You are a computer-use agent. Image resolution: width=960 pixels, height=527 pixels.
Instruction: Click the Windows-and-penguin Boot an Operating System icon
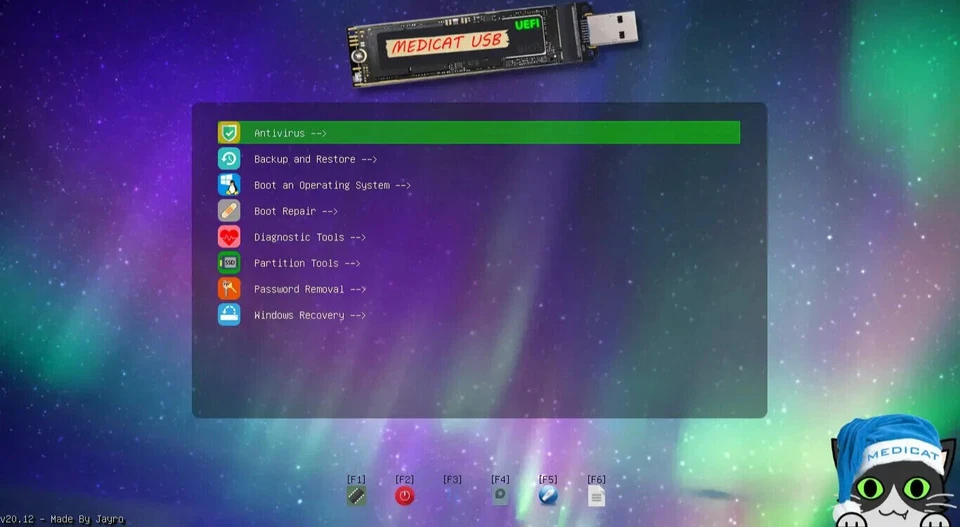click(229, 185)
